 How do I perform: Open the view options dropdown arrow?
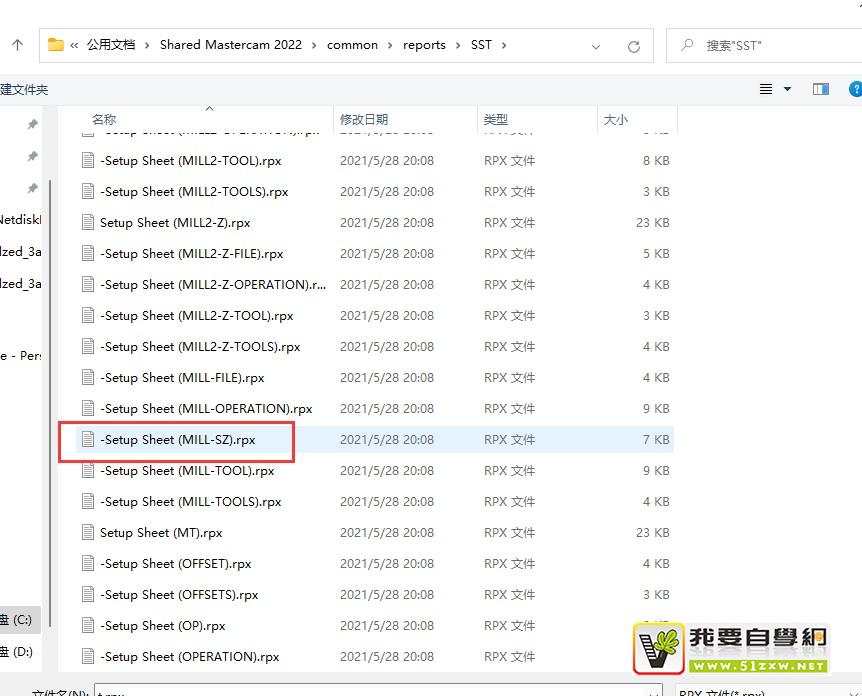pyautogui.click(x=788, y=89)
